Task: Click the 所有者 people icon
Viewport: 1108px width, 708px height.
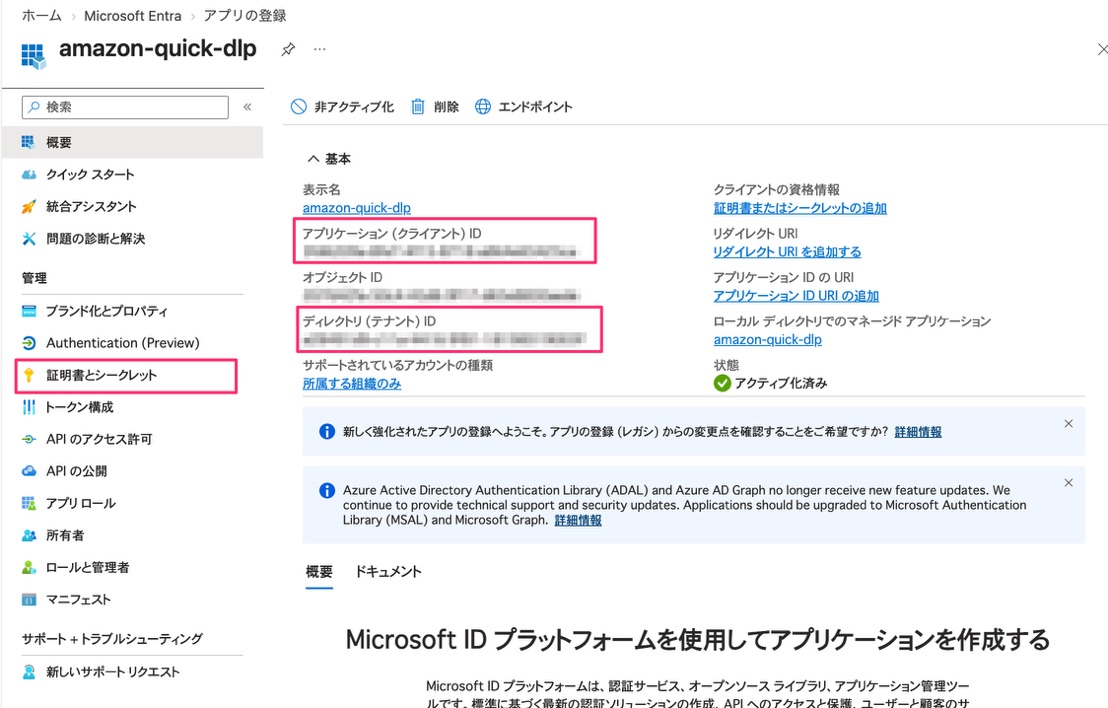Action: point(28,536)
